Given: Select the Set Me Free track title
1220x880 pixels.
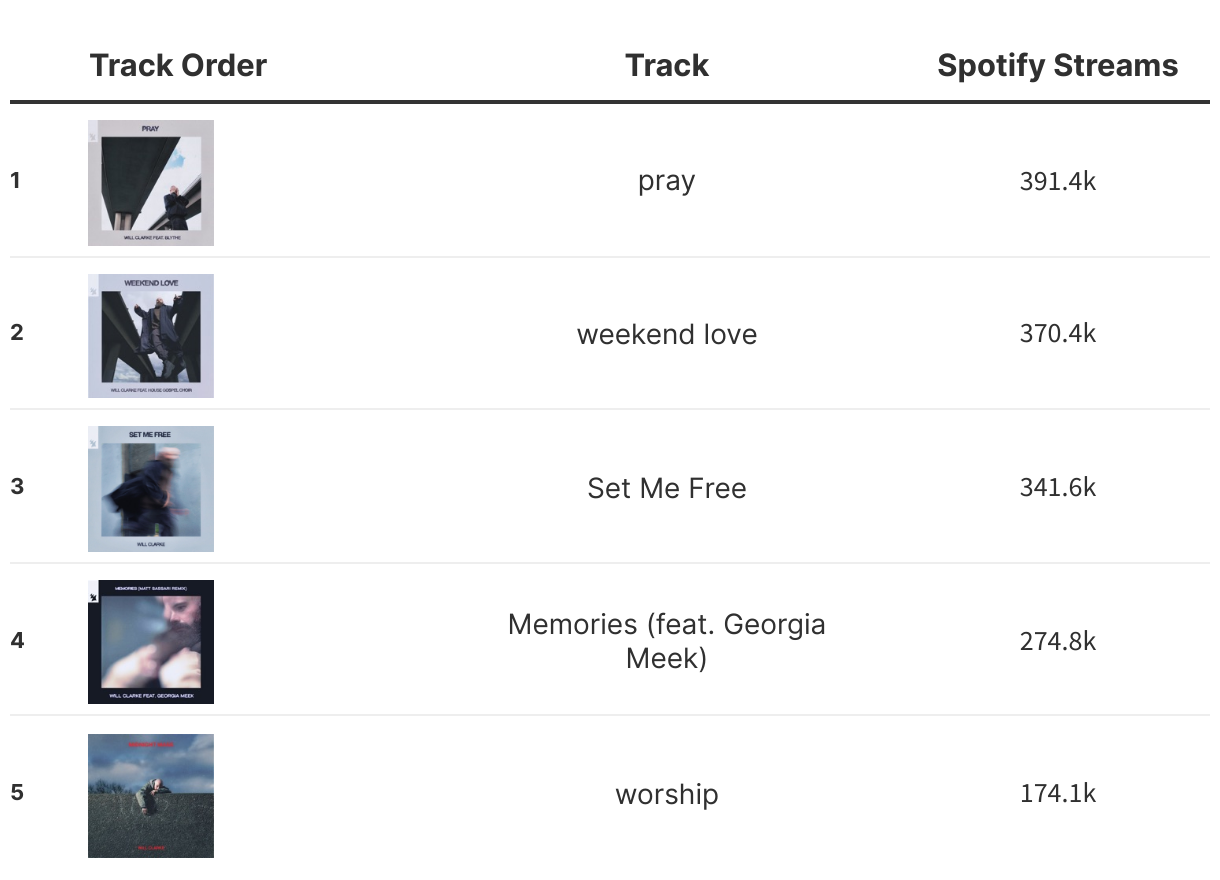Looking at the screenshot, I should 667,488.
